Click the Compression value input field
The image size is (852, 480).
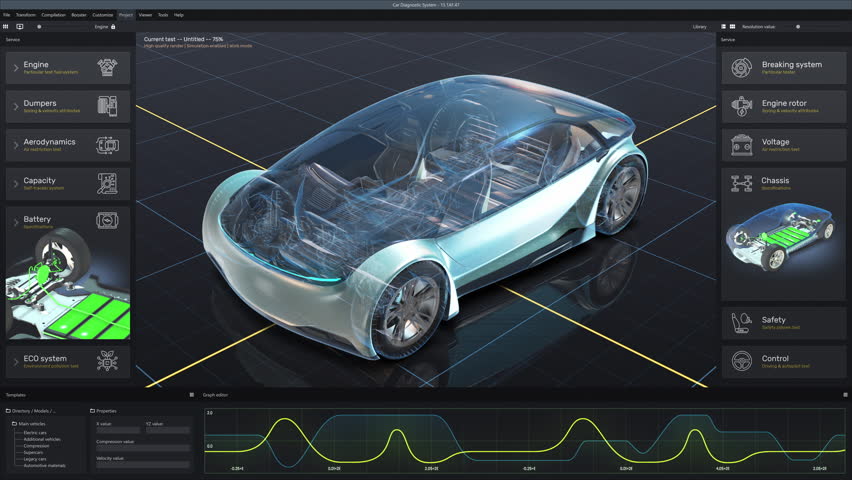(142, 448)
